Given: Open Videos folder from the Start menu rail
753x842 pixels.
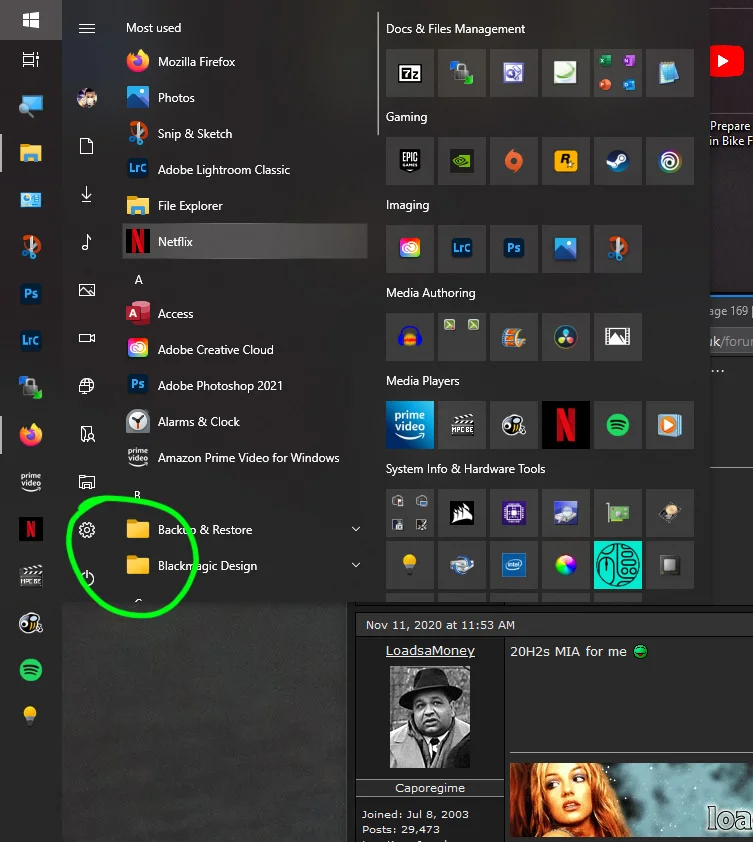Looking at the screenshot, I should (x=87, y=338).
